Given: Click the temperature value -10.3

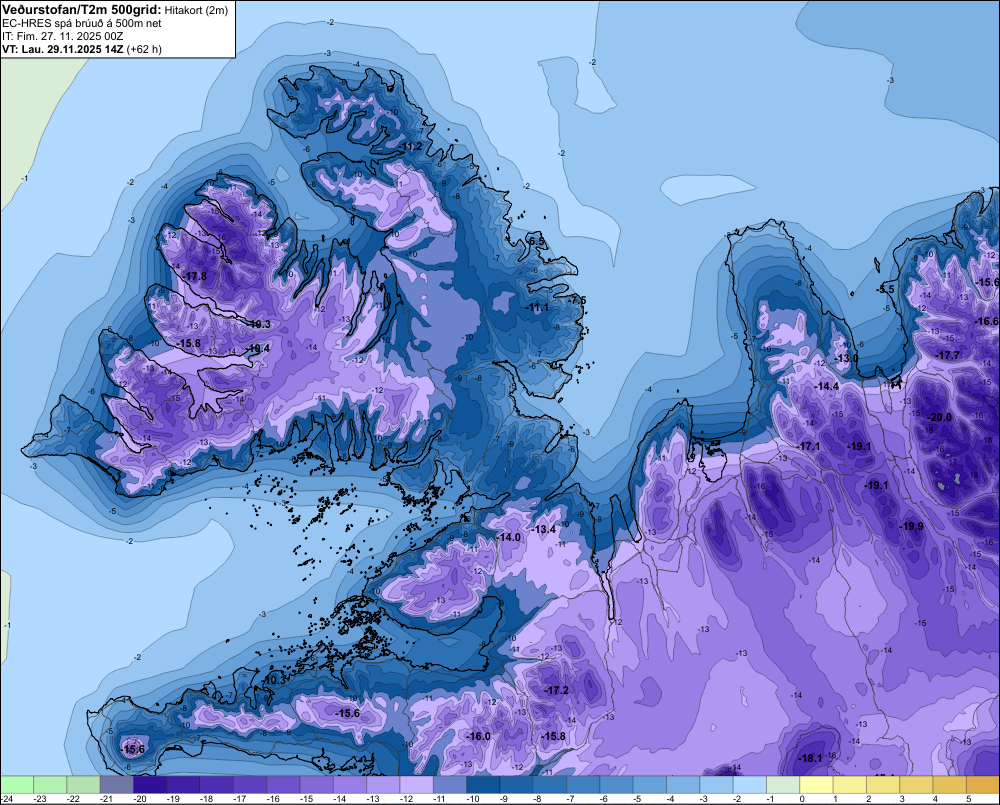Looking at the screenshot, I should [x=274, y=680].
